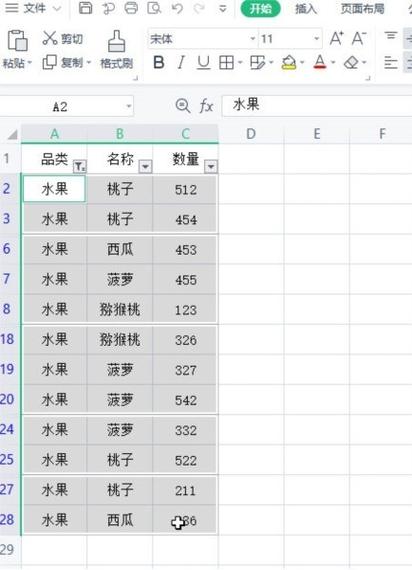Open the 名称 filter dropdown
This screenshot has width=412, height=570.
[x=145, y=167]
